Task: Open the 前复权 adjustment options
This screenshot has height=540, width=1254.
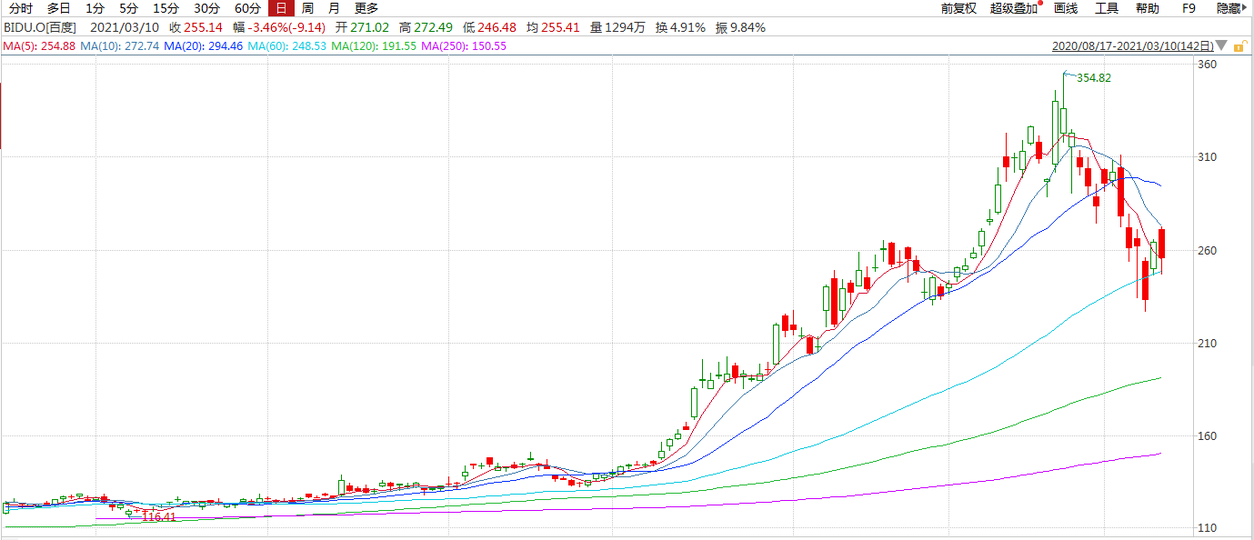Action: [x=958, y=8]
